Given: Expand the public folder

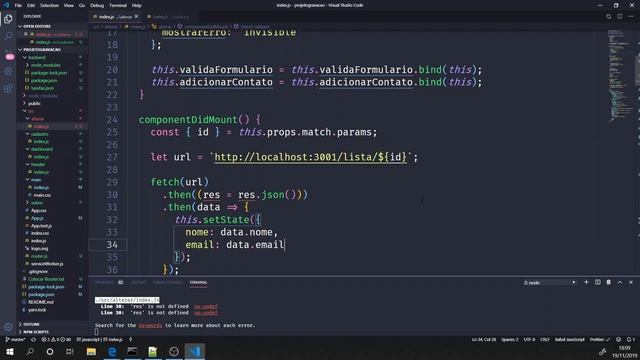Looking at the screenshot, I should (34, 104).
